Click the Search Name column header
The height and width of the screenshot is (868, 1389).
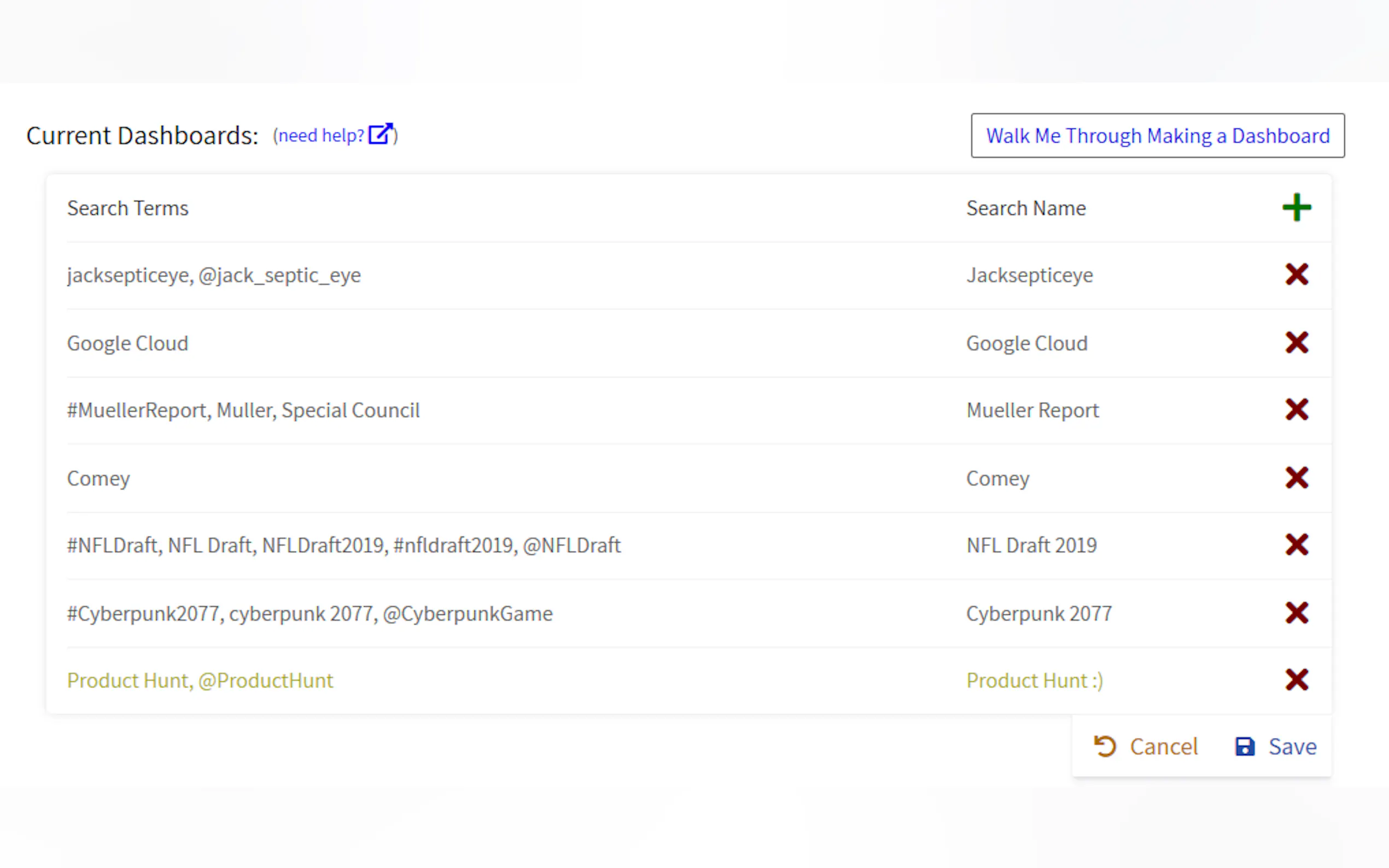click(1026, 208)
